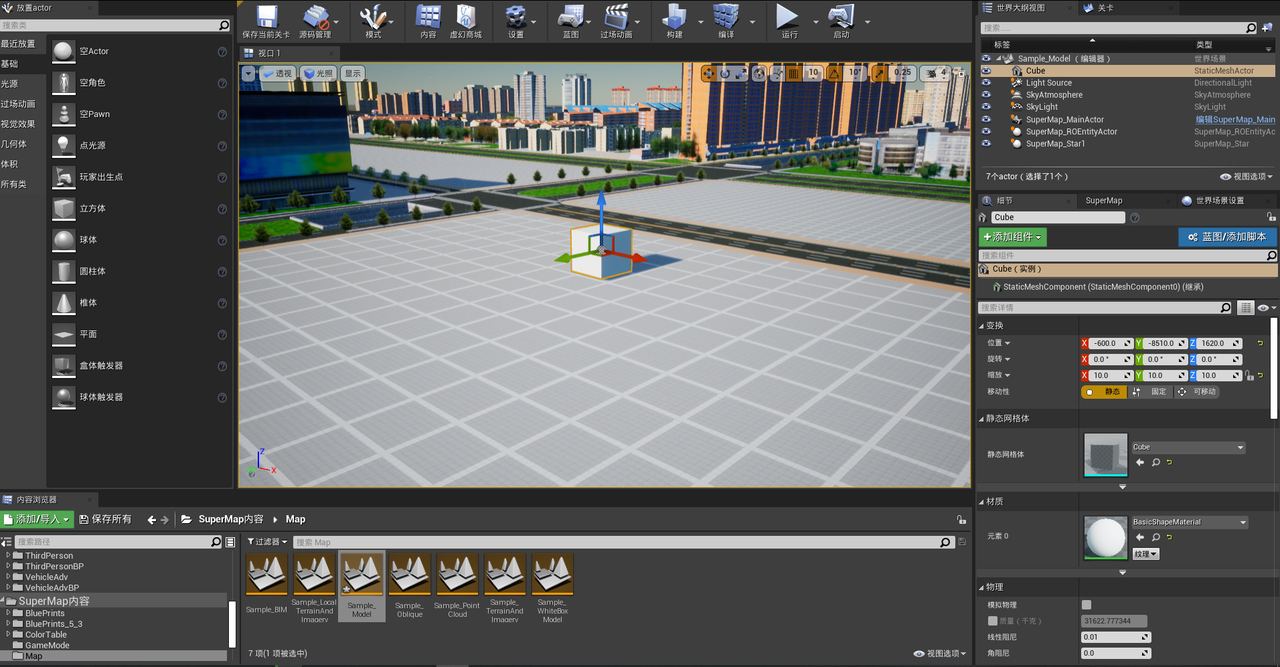
Task: Set mobility to 可移动 movable
Action: (1198, 392)
